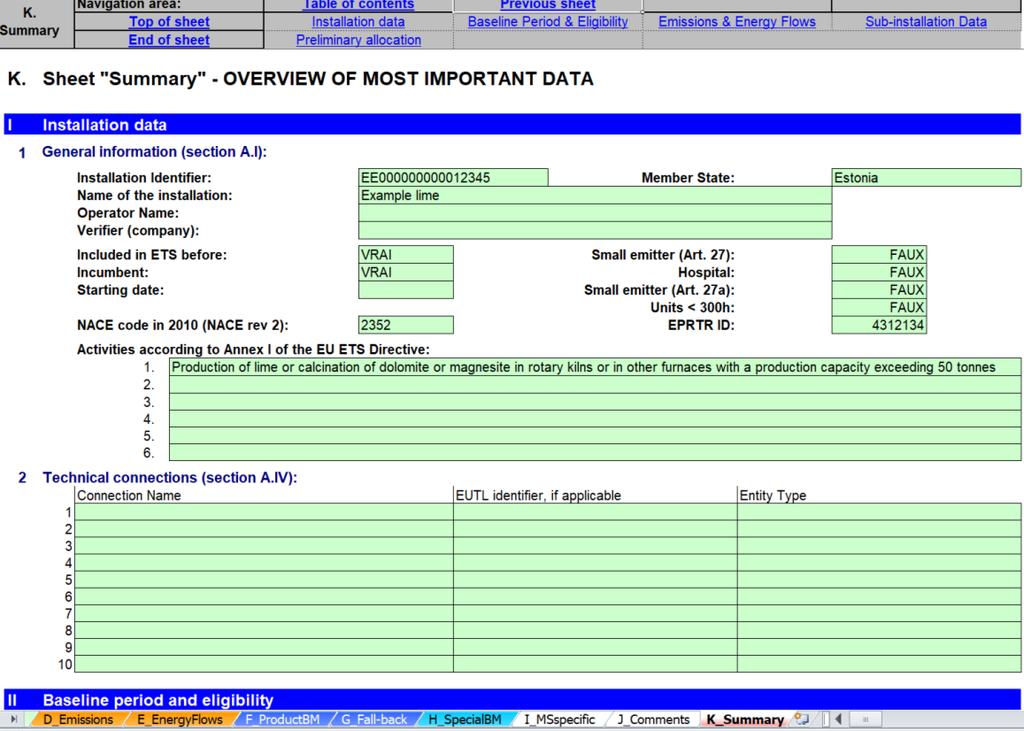Viewport: 1024px width, 731px height.
Task: Select EUTL identifier cell in row 3
Action: click(x=595, y=546)
